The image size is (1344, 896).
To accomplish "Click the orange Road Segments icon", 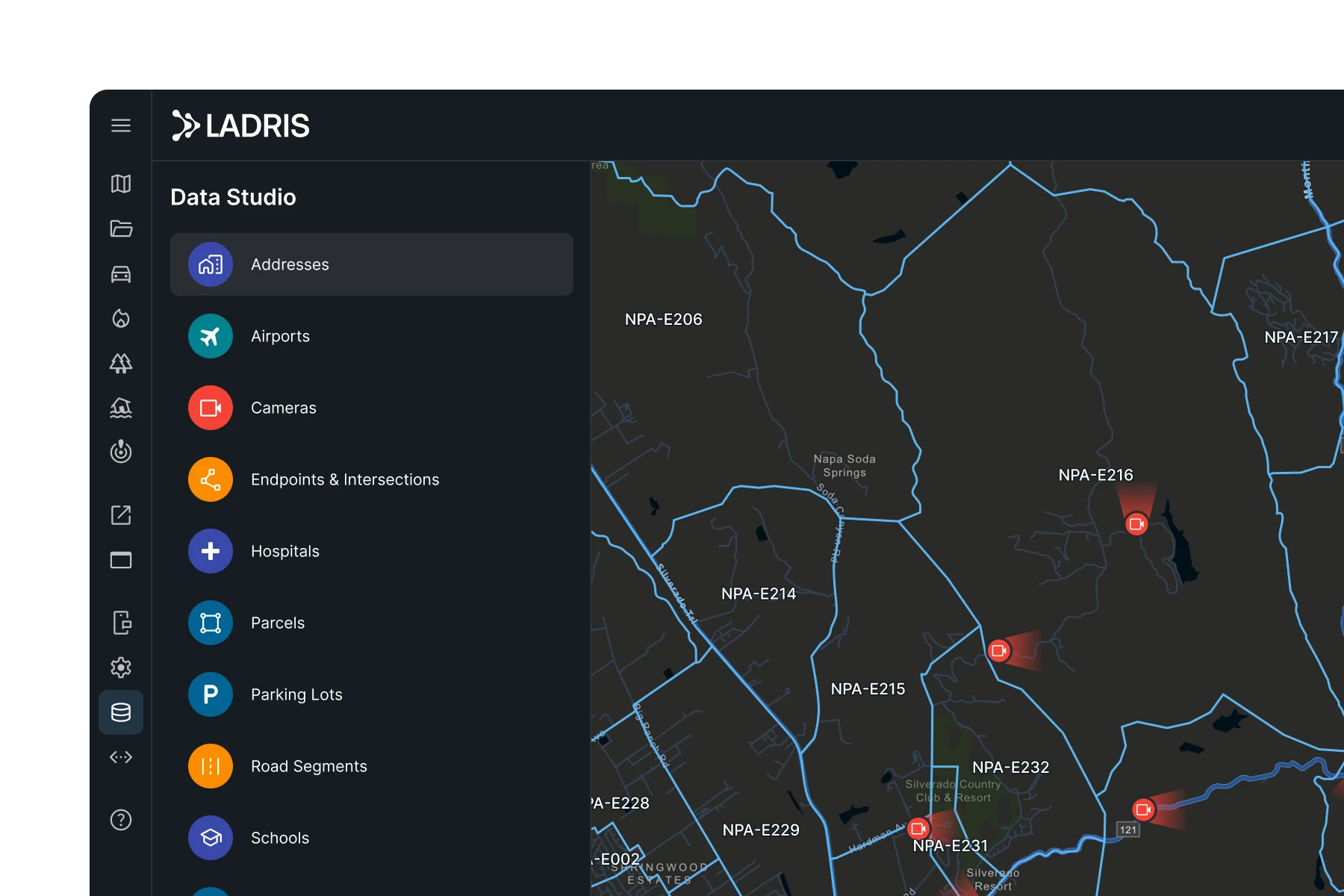I will [x=211, y=766].
